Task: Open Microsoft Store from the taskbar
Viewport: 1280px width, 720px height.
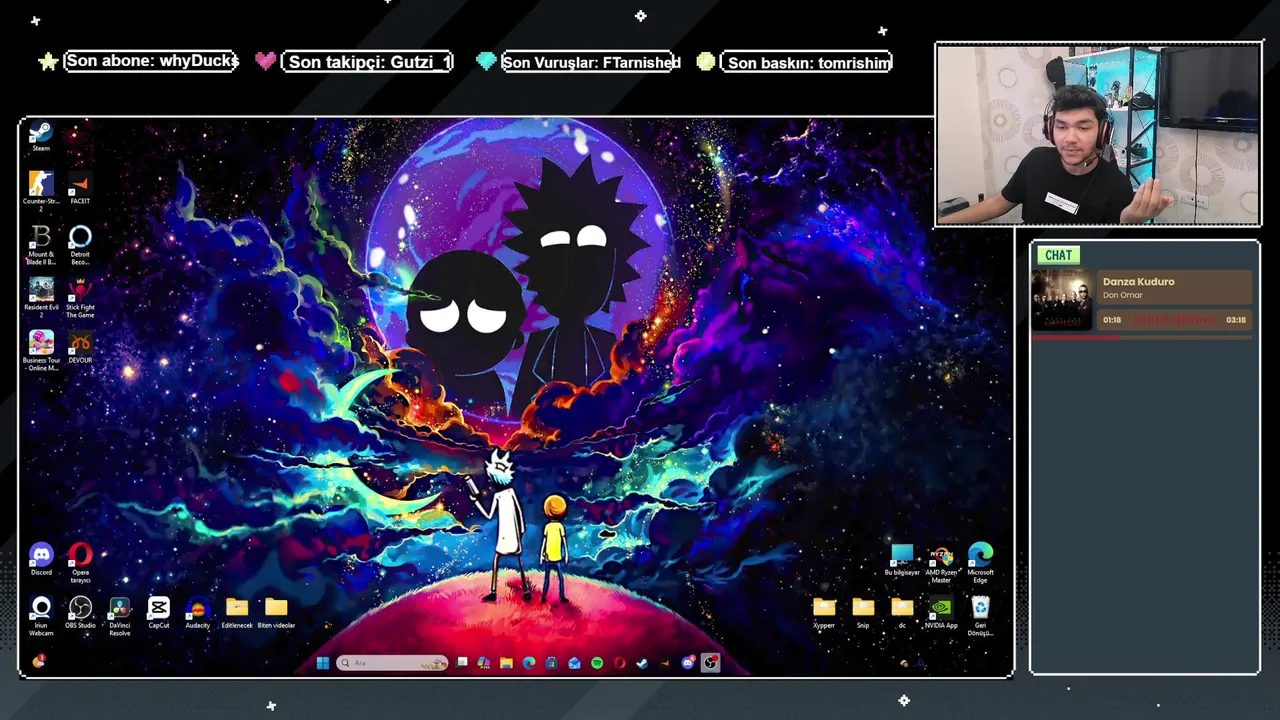Action: point(552,663)
